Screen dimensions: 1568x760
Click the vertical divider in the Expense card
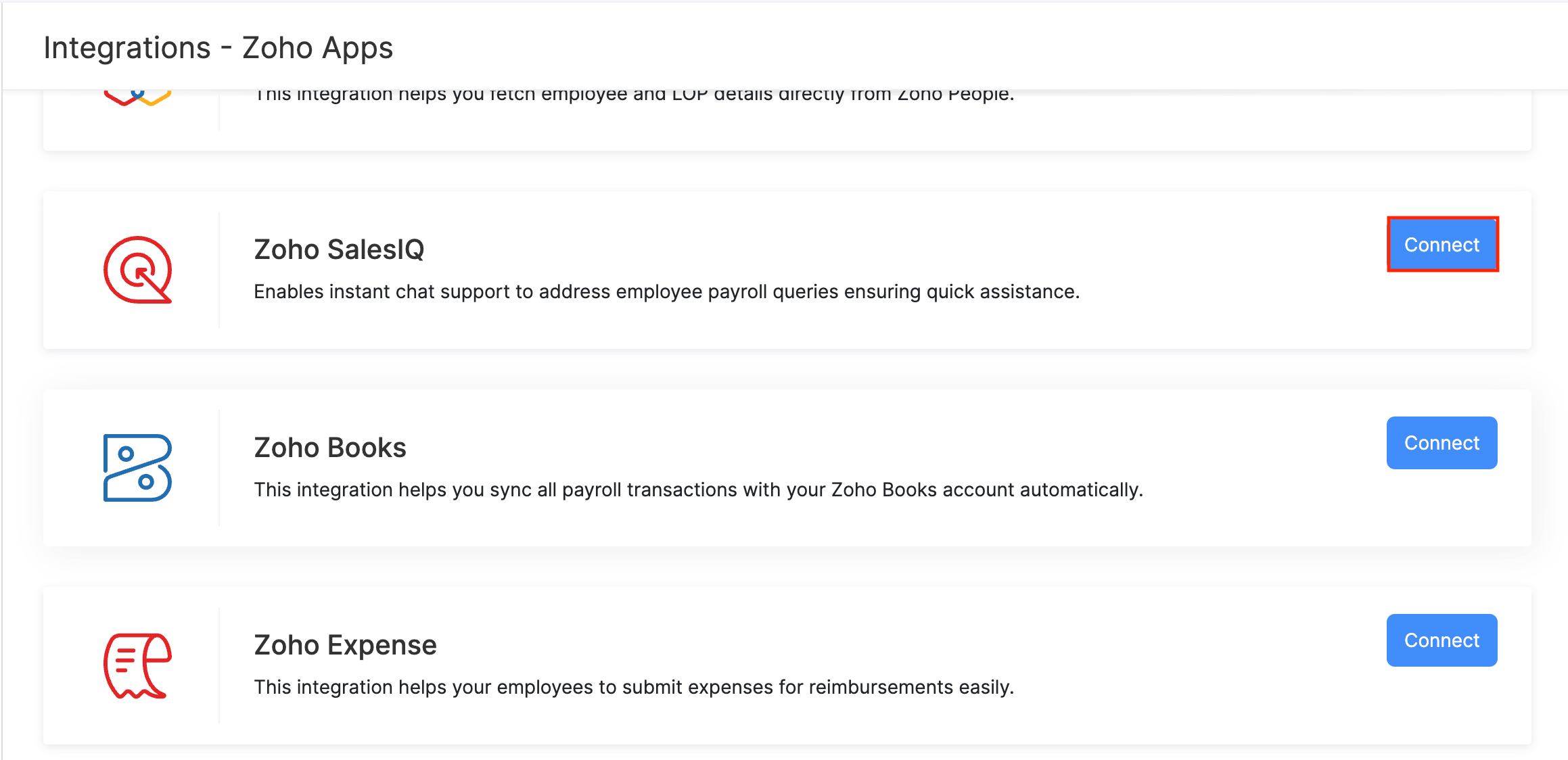(219, 665)
